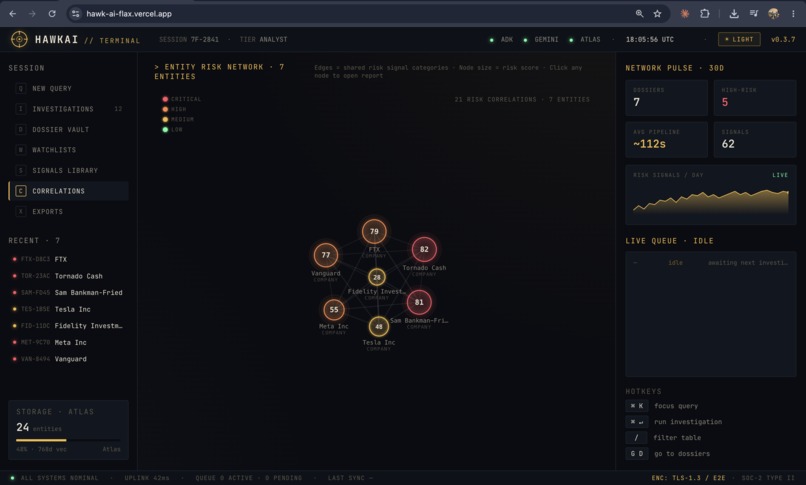Screen dimensions: 806x485
Task: Click the Dossiers 7 stat card
Action: tap(666, 98)
